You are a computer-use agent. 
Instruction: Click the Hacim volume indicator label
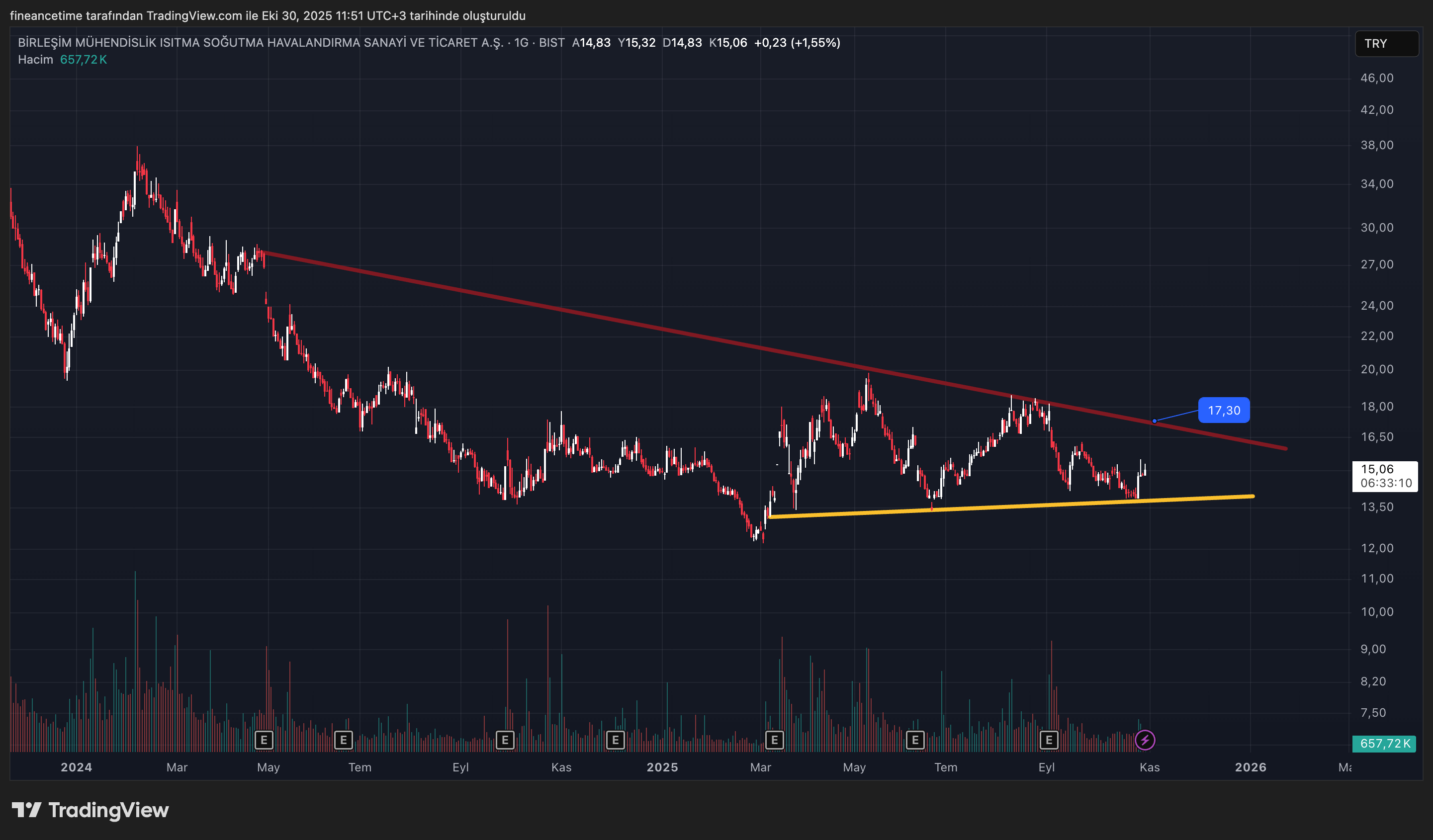click(x=35, y=60)
